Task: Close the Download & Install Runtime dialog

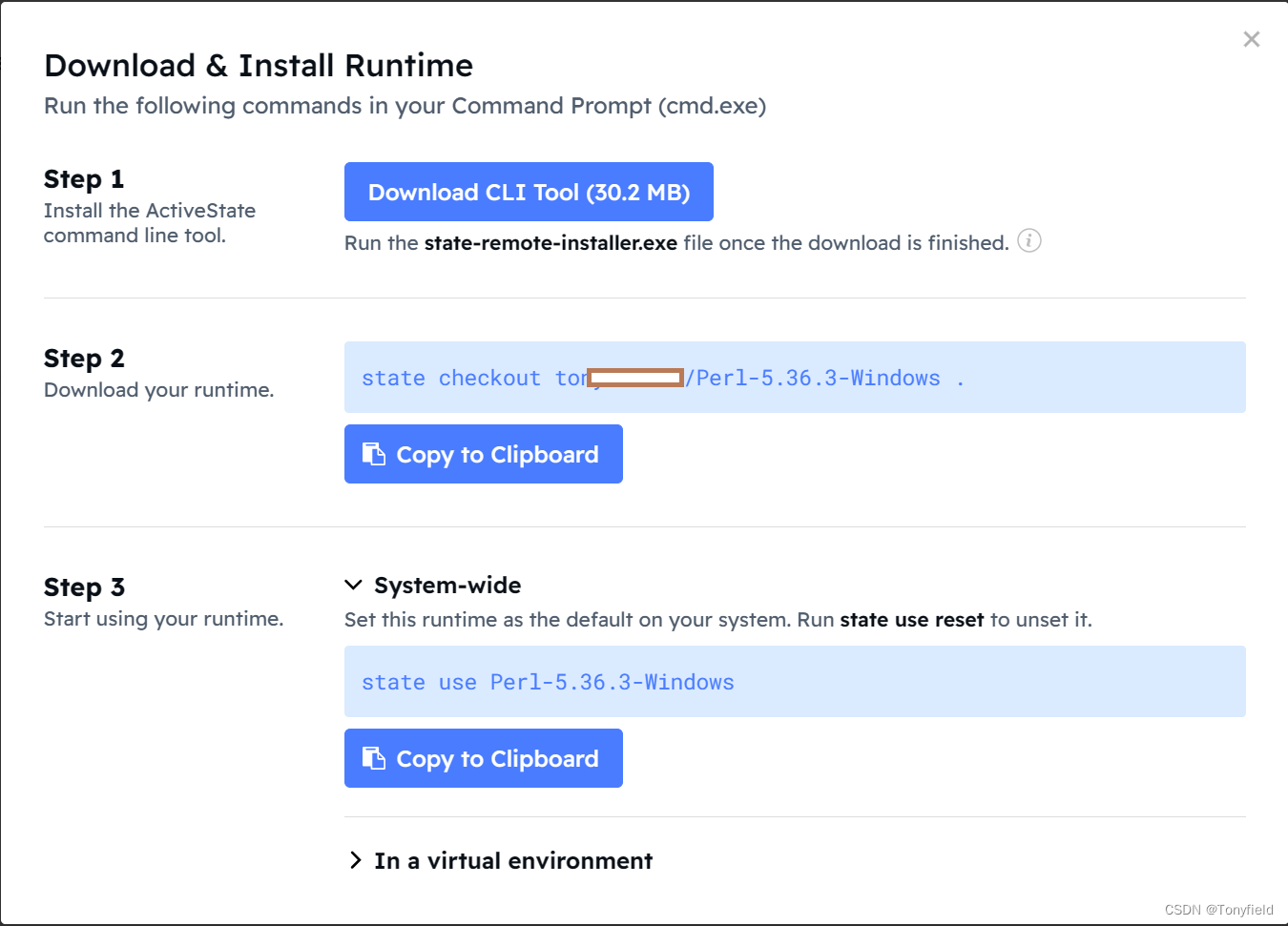Action: (x=1251, y=39)
